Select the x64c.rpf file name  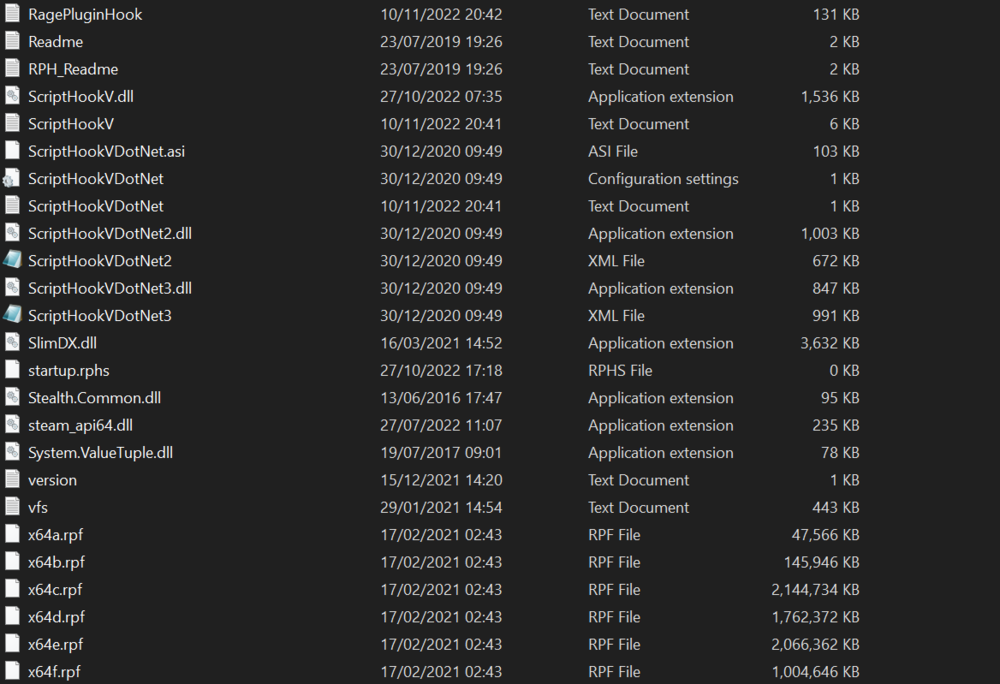click(55, 590)
